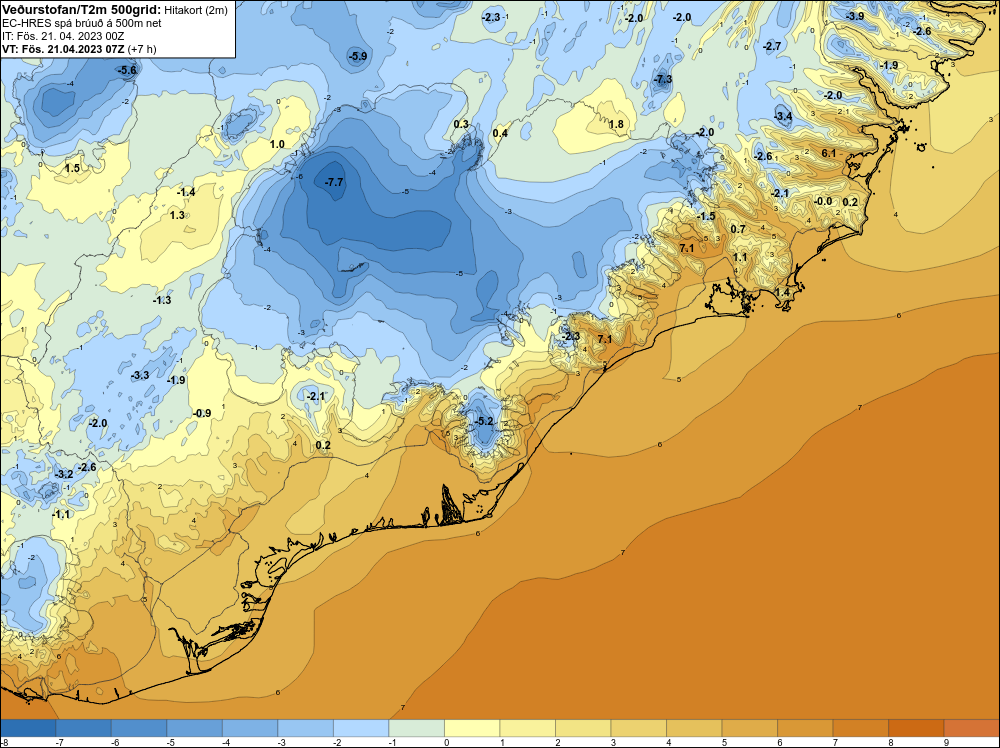Click the -3.4 temperature label
This screenshot has height=748, width=1000.
point(783,116)
